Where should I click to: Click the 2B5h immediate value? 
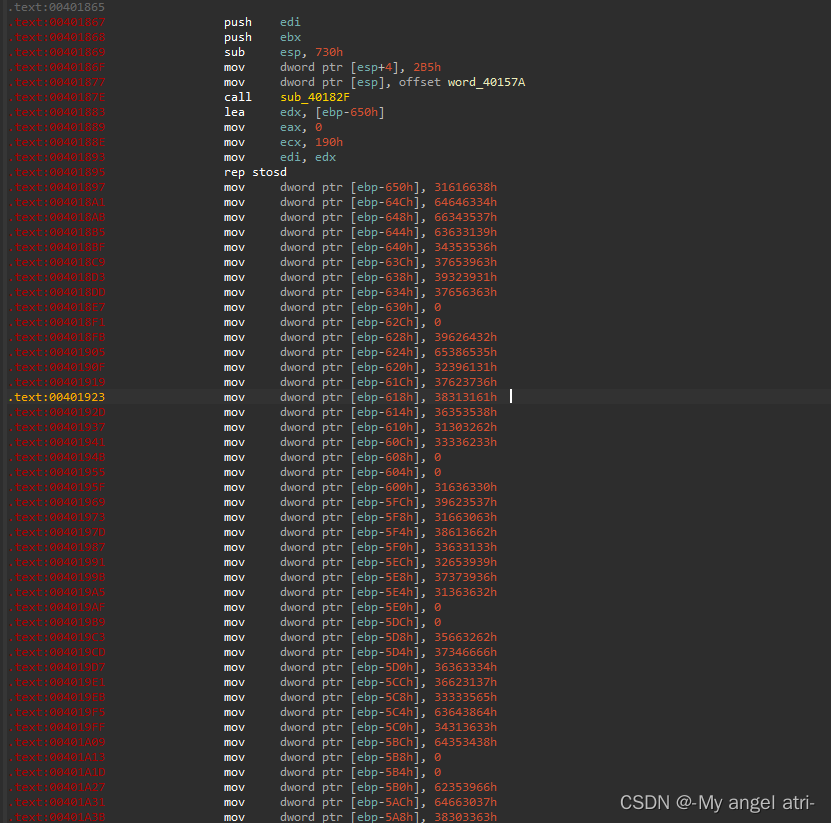[427, 67]
